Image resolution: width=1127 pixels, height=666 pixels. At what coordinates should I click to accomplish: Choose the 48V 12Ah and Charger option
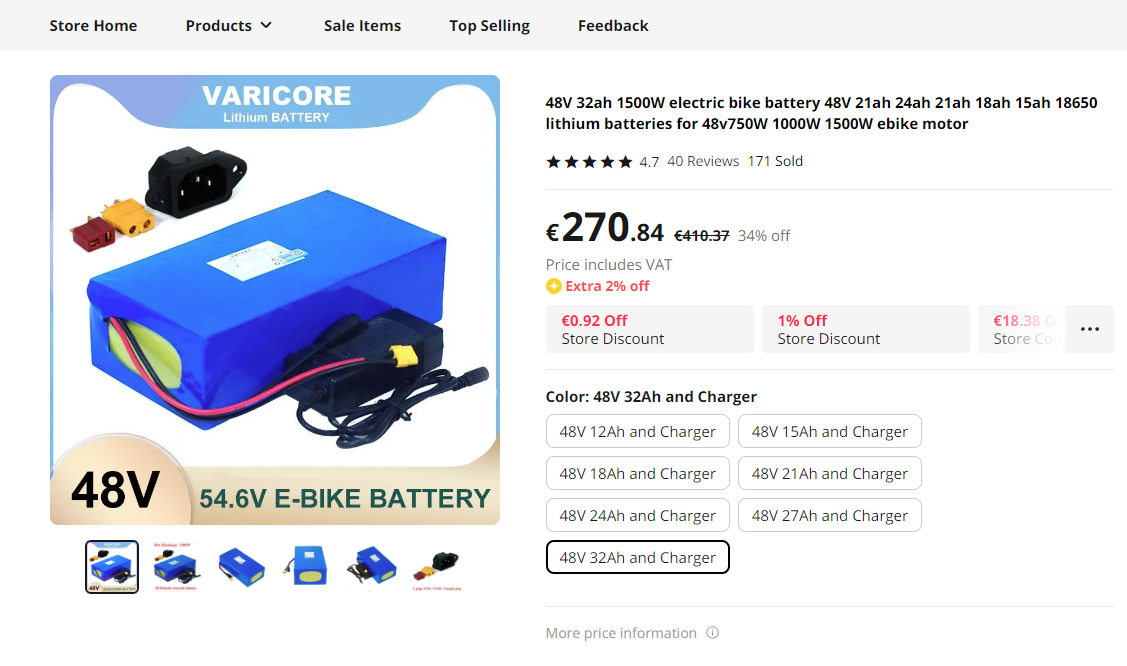(x=638, y=431)
